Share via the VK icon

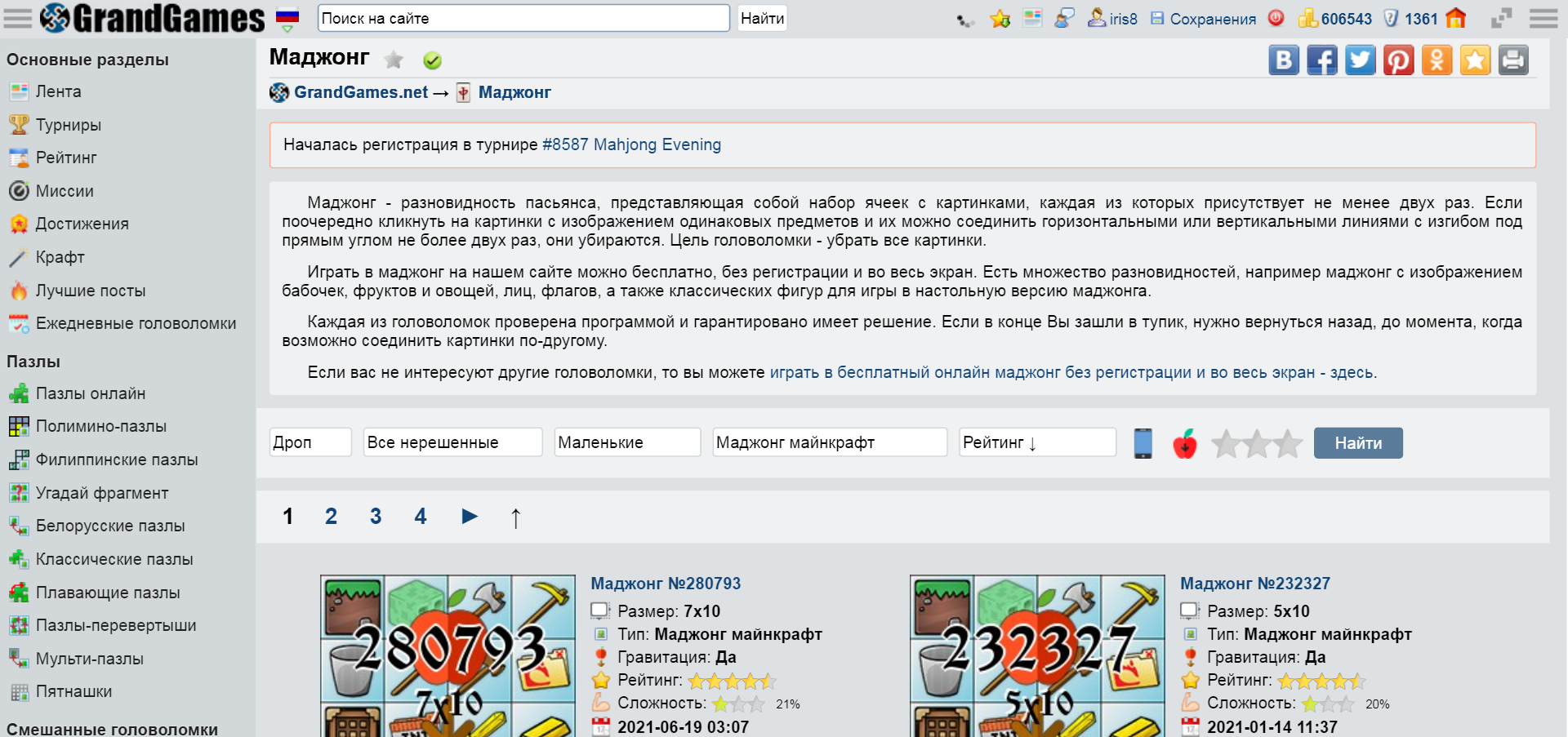[x=1284, y=60]
